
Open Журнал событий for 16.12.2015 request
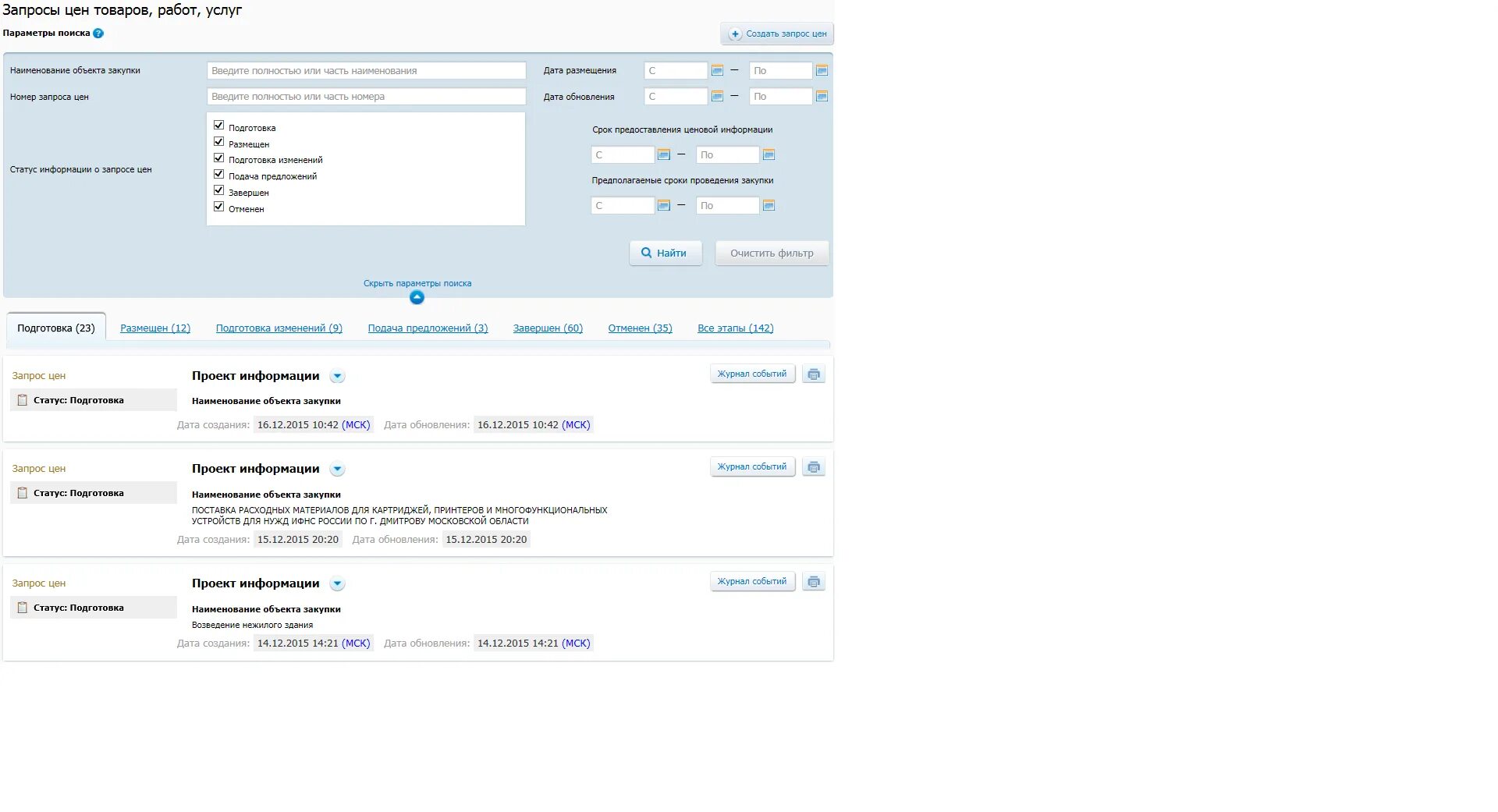(752, 374)
